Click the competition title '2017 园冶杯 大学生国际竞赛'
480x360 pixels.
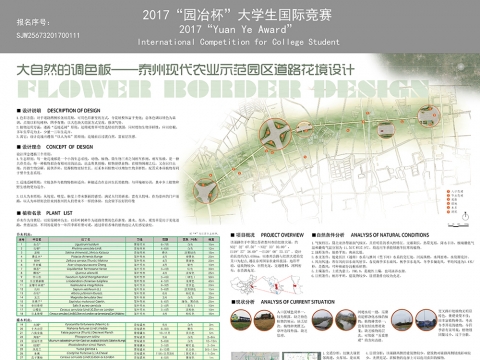237,15
